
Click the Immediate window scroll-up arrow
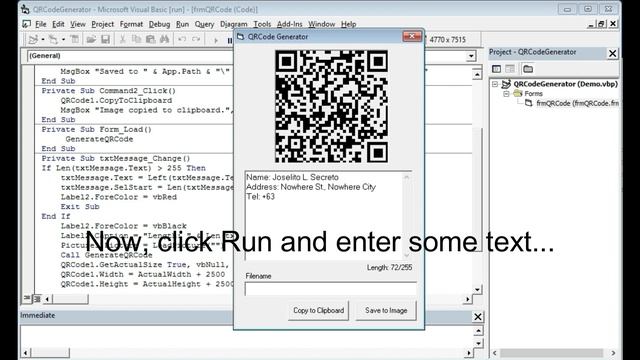pyautogui.click(x=478, y=330)
